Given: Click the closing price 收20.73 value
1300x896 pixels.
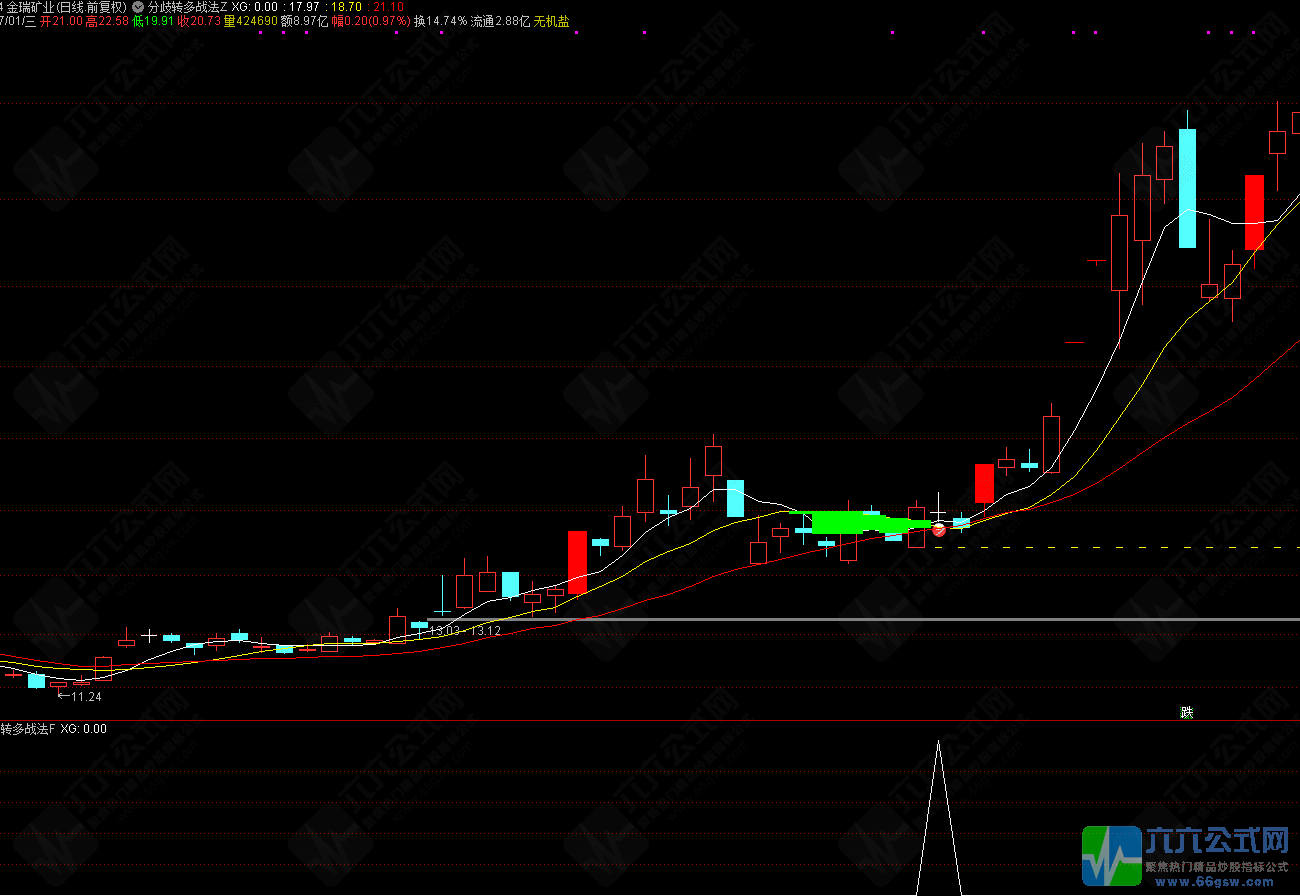Looking at the screenshot, I should [x=198, y=21].
